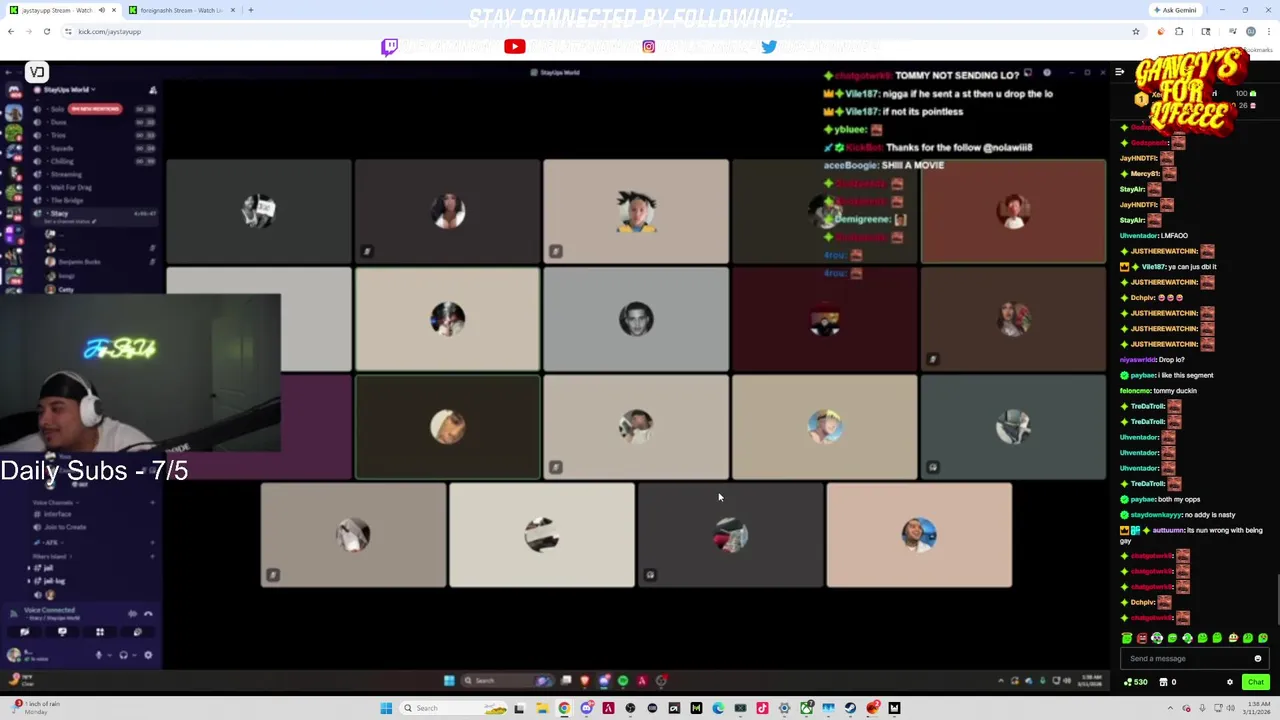
Task: Open niyaswrld's profile in chat
Action: [1138, 360]
